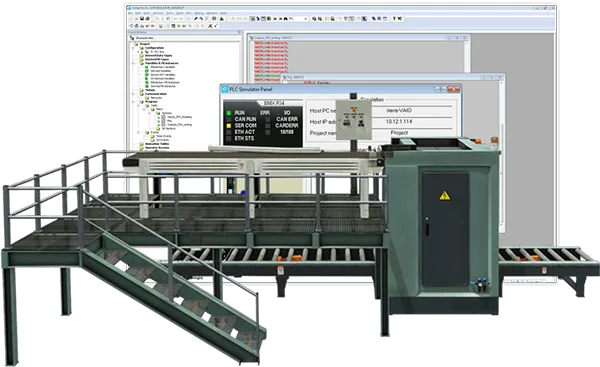The width and height of the screenshot is (600, 367).
Task: Click the Save icon in main toolbar
Action: click(x=142, y=18)
